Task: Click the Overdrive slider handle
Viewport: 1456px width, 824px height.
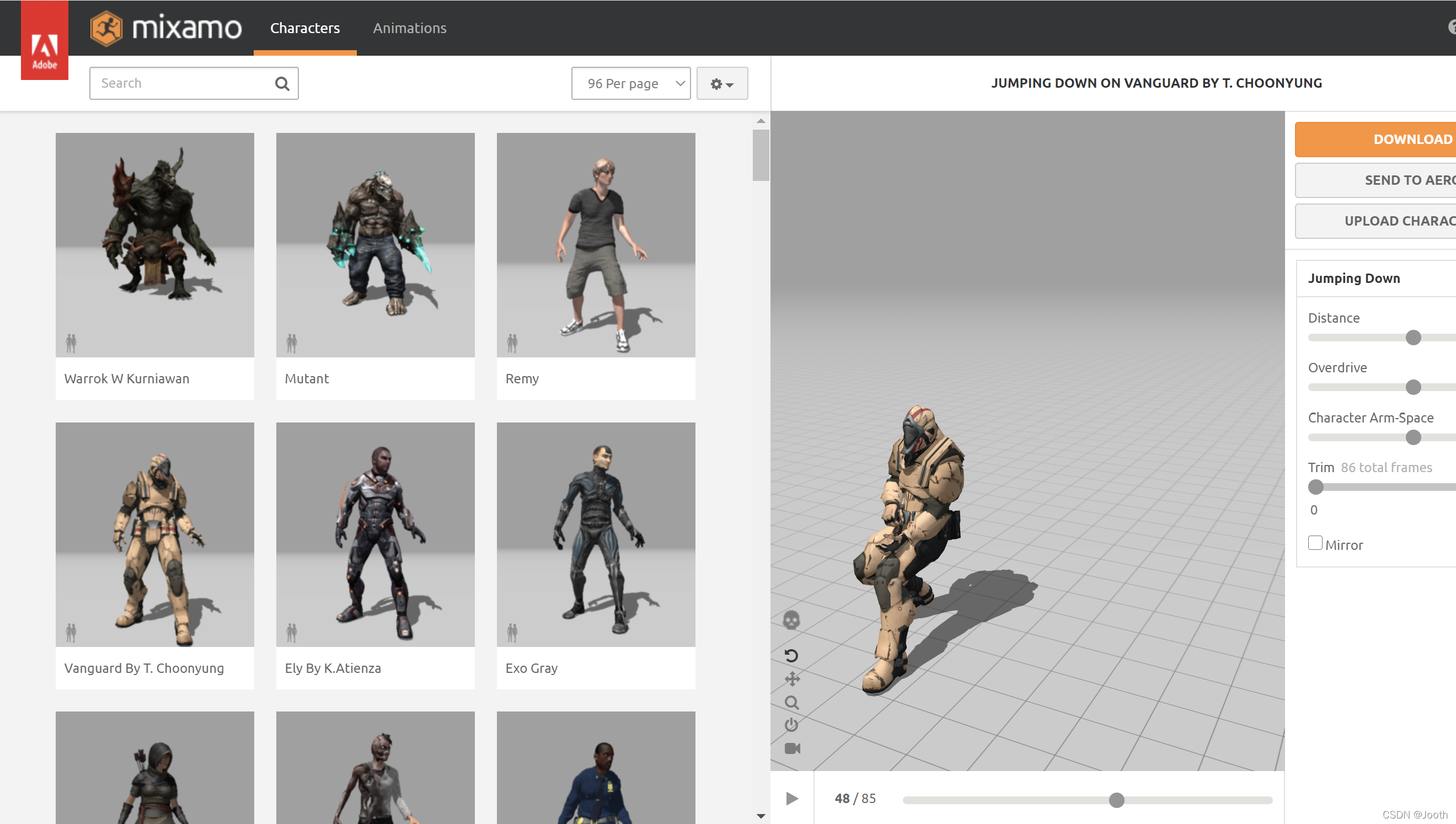Action: coord(1413,387)
